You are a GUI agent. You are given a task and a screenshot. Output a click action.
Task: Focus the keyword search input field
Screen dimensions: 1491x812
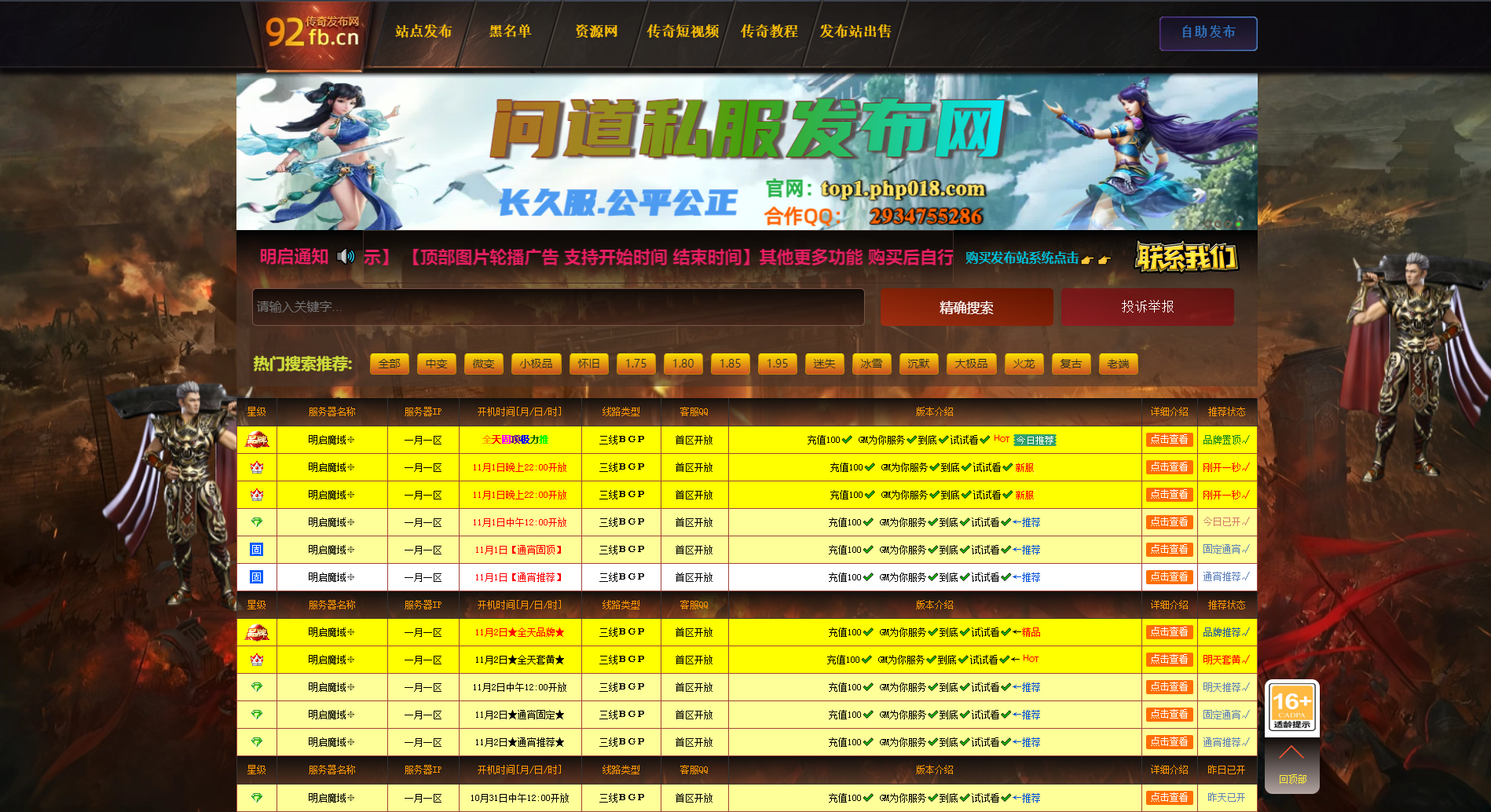(558, 307)
